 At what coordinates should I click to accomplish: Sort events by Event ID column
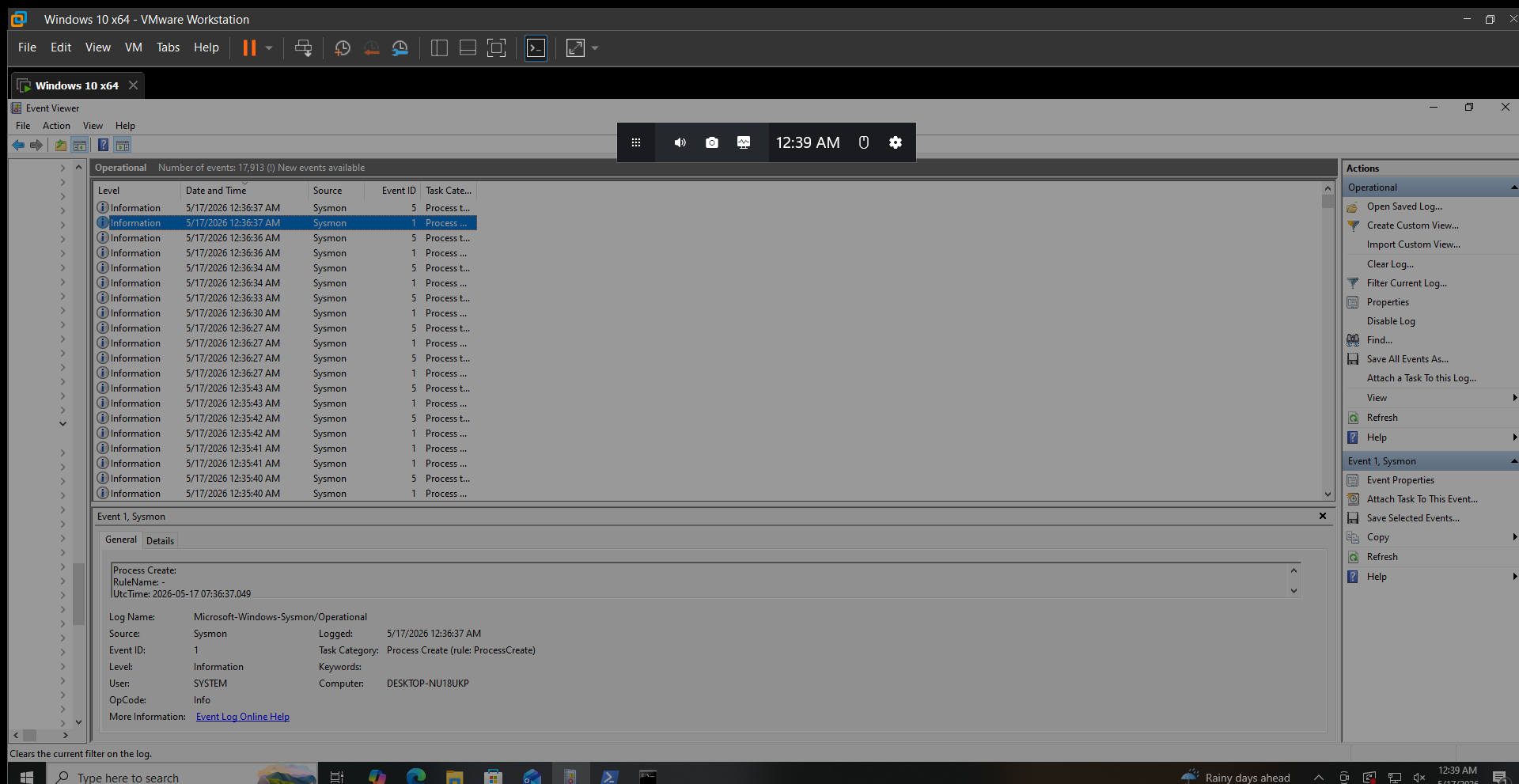click(392, 191)
